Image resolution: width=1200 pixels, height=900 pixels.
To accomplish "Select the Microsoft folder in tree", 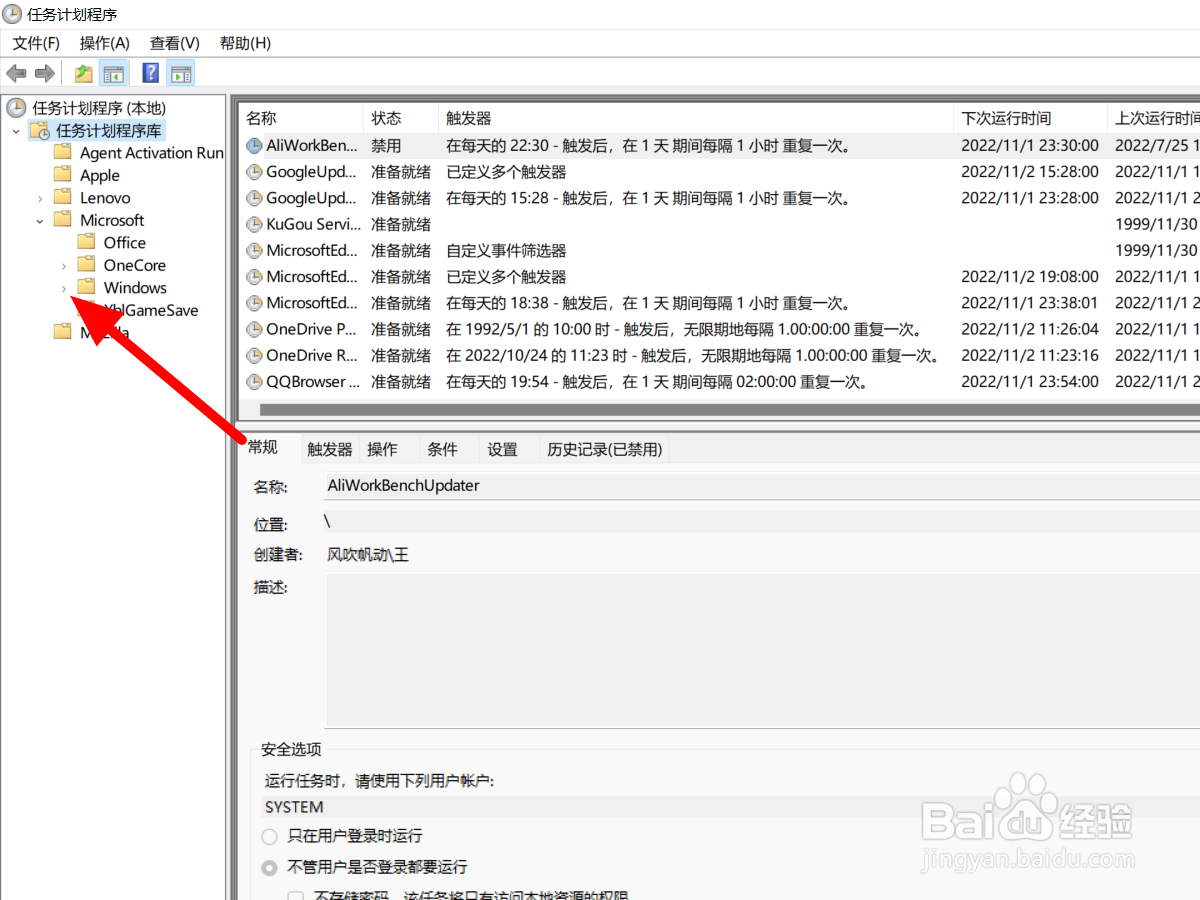I will (112, 220).
